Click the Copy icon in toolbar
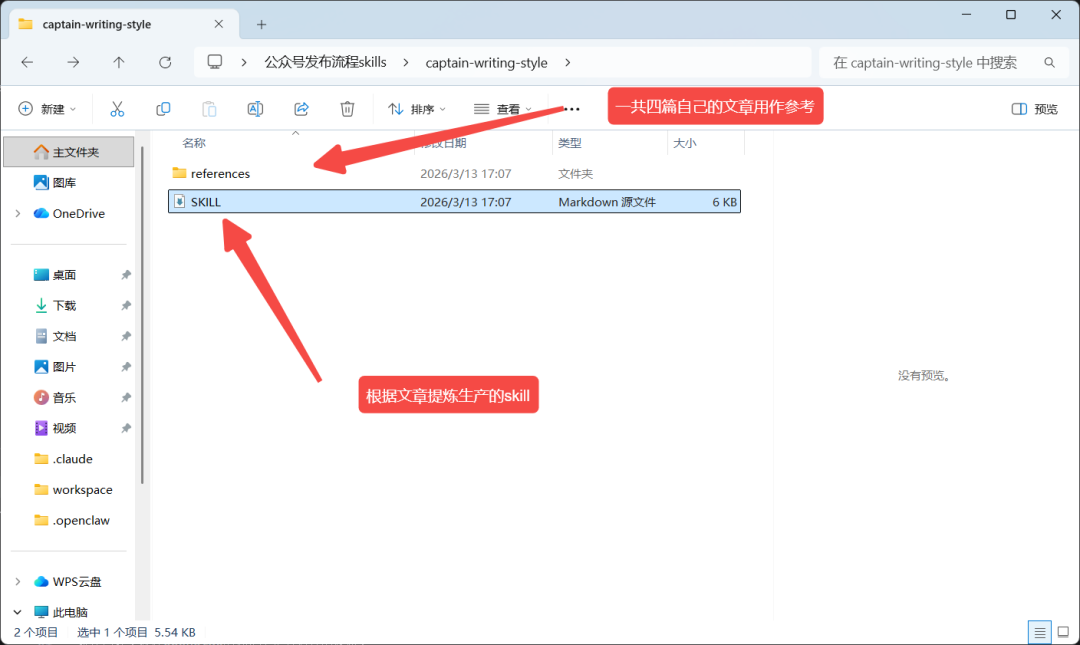 pos(163,109)
